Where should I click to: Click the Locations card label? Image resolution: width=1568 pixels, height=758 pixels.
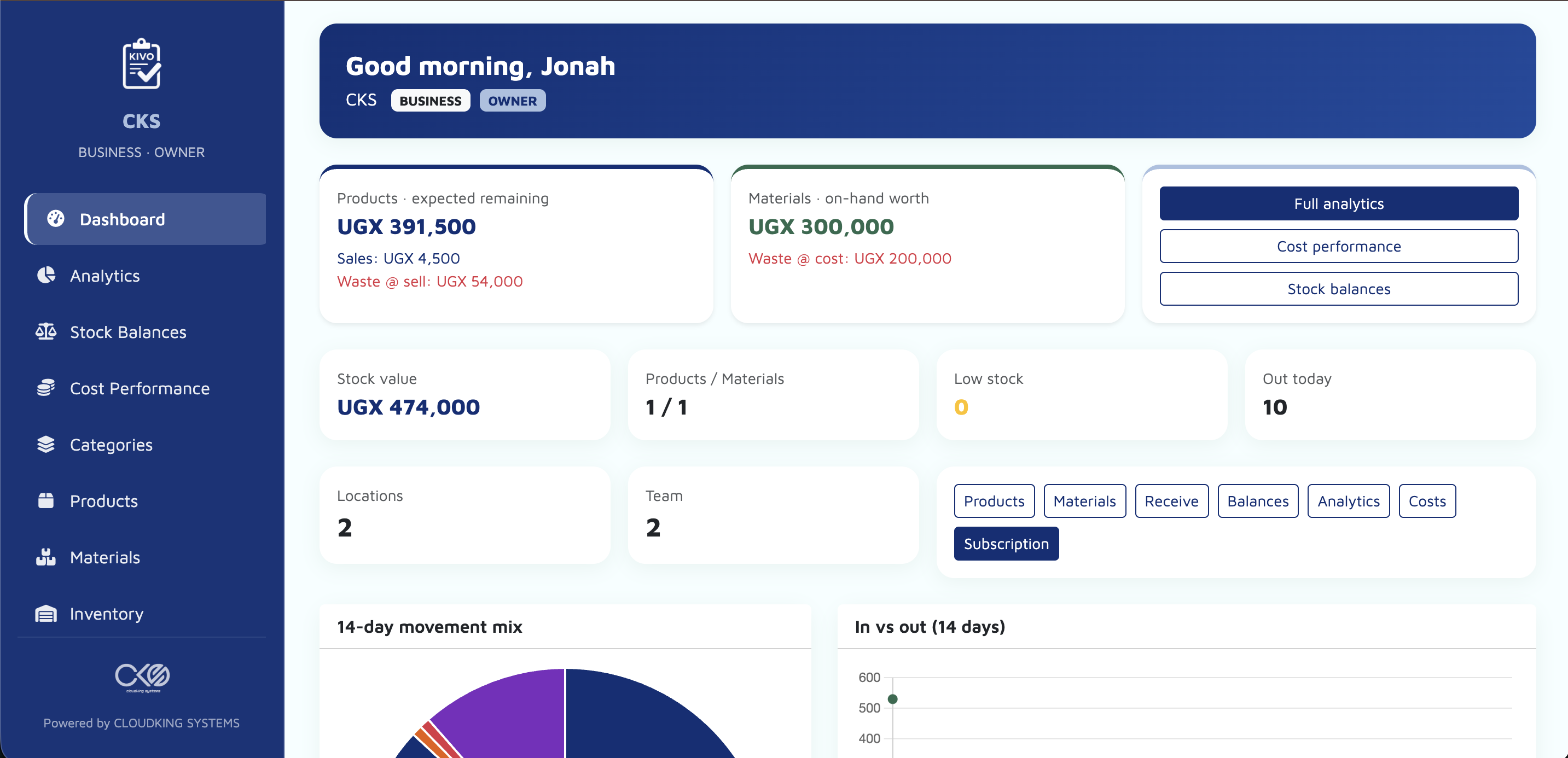[x=370, y=495]
